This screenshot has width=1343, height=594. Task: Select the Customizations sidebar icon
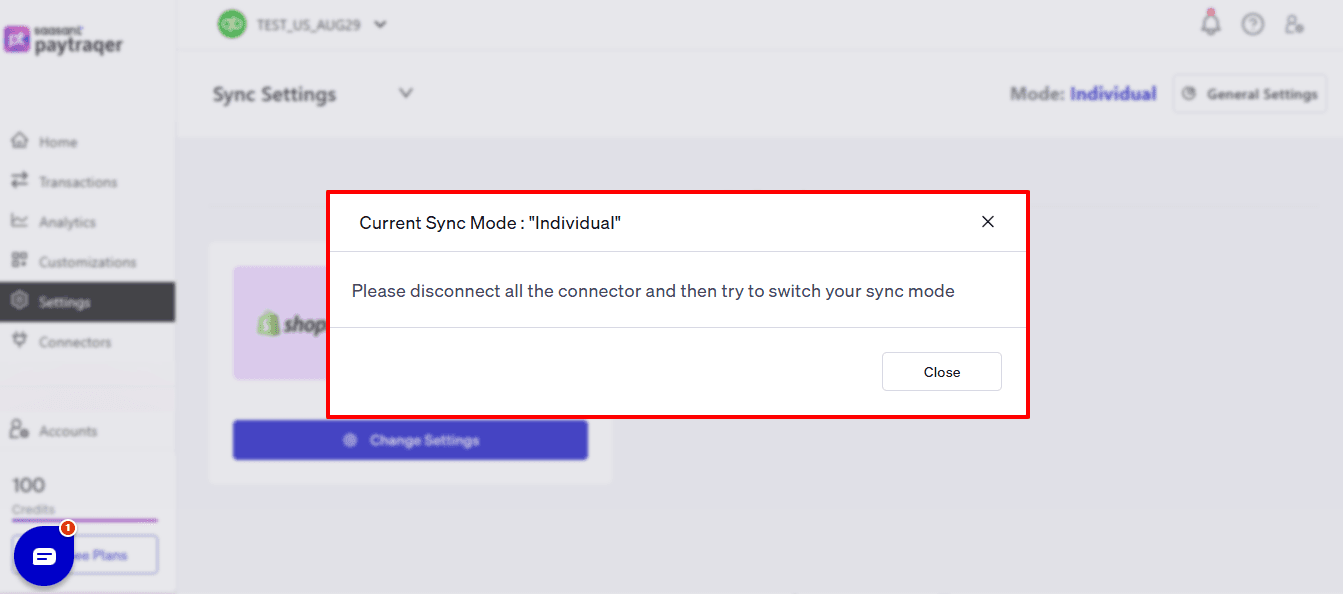pos(20,261)
